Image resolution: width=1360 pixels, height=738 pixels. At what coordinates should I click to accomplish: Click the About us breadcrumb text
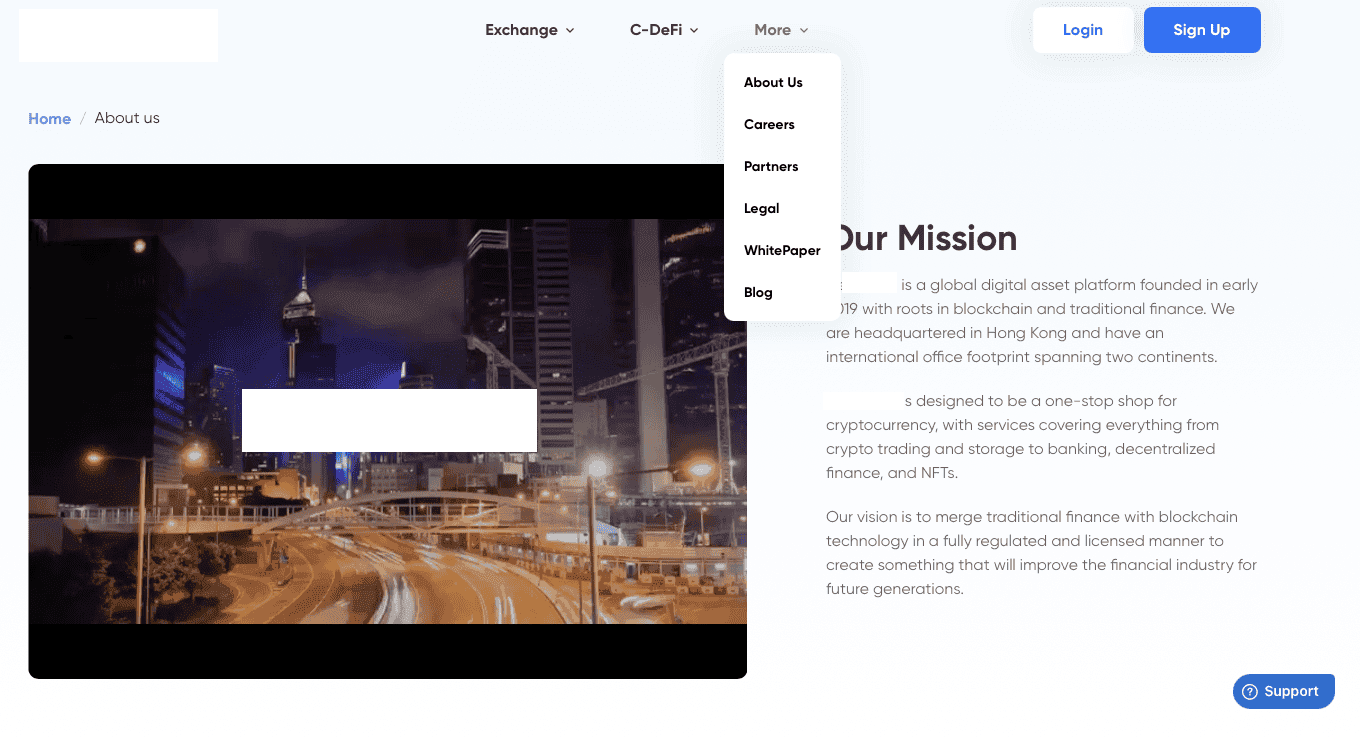[127, 118]
